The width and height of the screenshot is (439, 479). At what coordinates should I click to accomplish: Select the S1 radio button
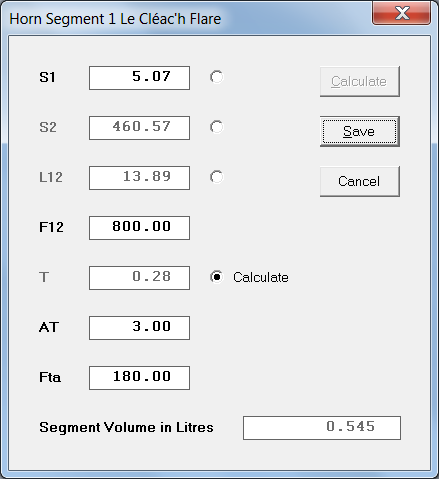217,77
